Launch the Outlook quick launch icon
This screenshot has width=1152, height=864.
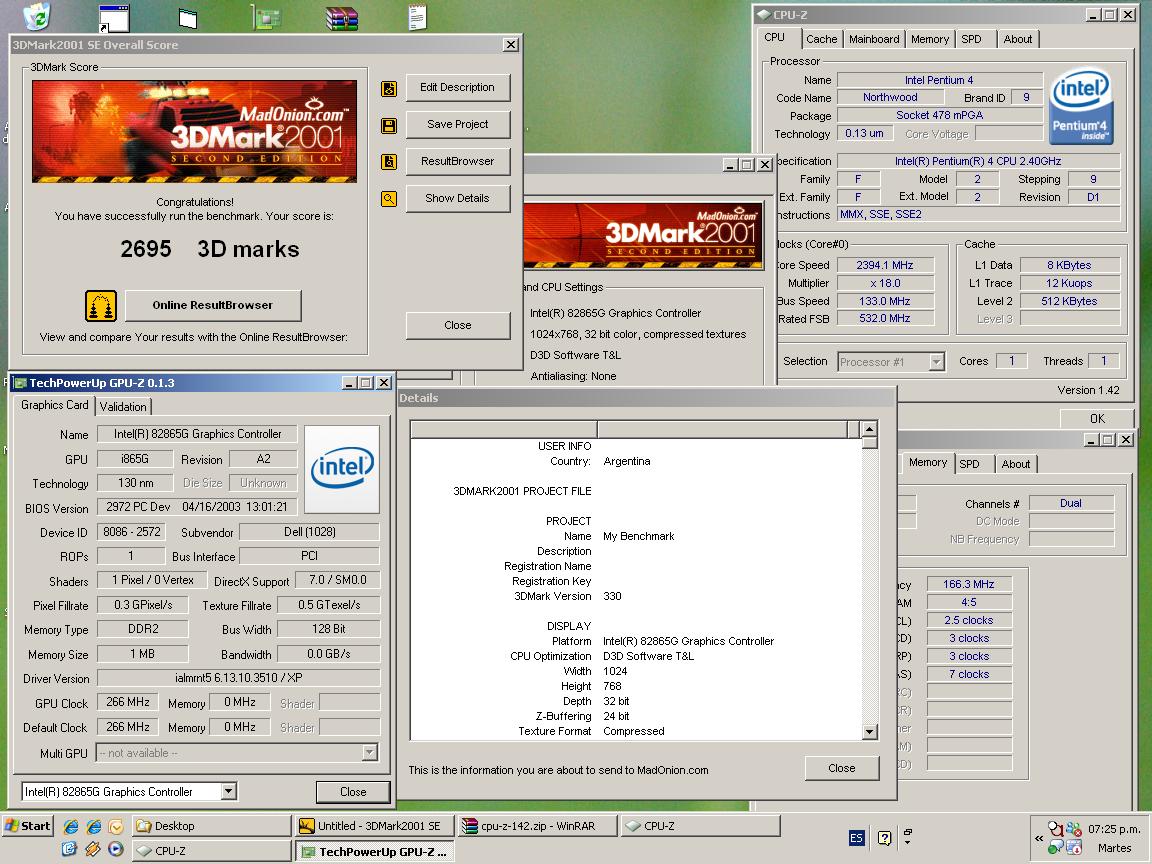[116, 827]
